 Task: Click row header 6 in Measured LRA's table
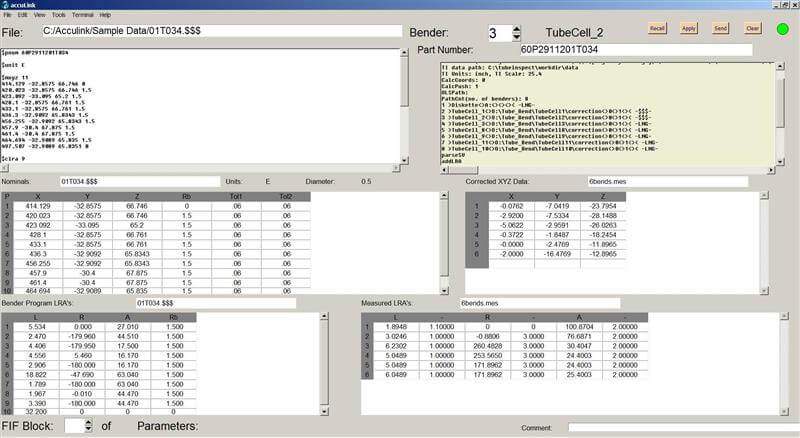[x=367, y=375]
